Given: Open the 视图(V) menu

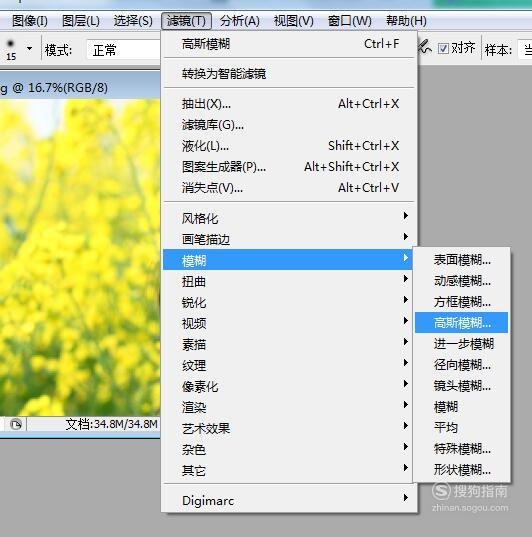Looking at the screenshot, I should [x=294, y=21].
